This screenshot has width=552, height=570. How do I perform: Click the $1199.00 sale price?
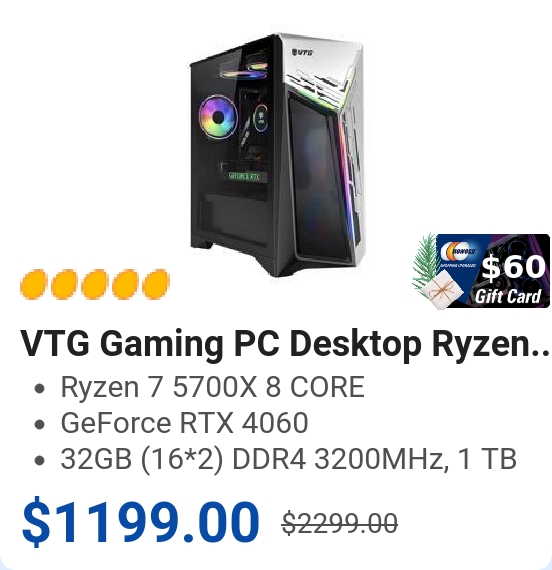tap(141, 522)
